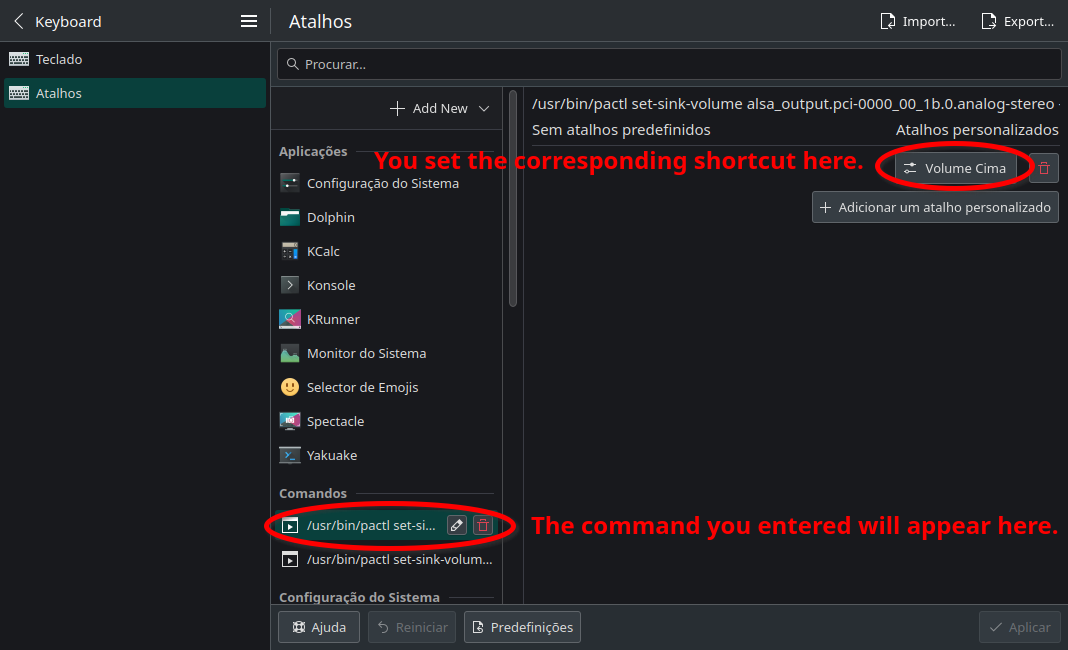Go back using the Keyboard back arrow
Viewport: 1068px width, 650px height.
click(19, 21)
